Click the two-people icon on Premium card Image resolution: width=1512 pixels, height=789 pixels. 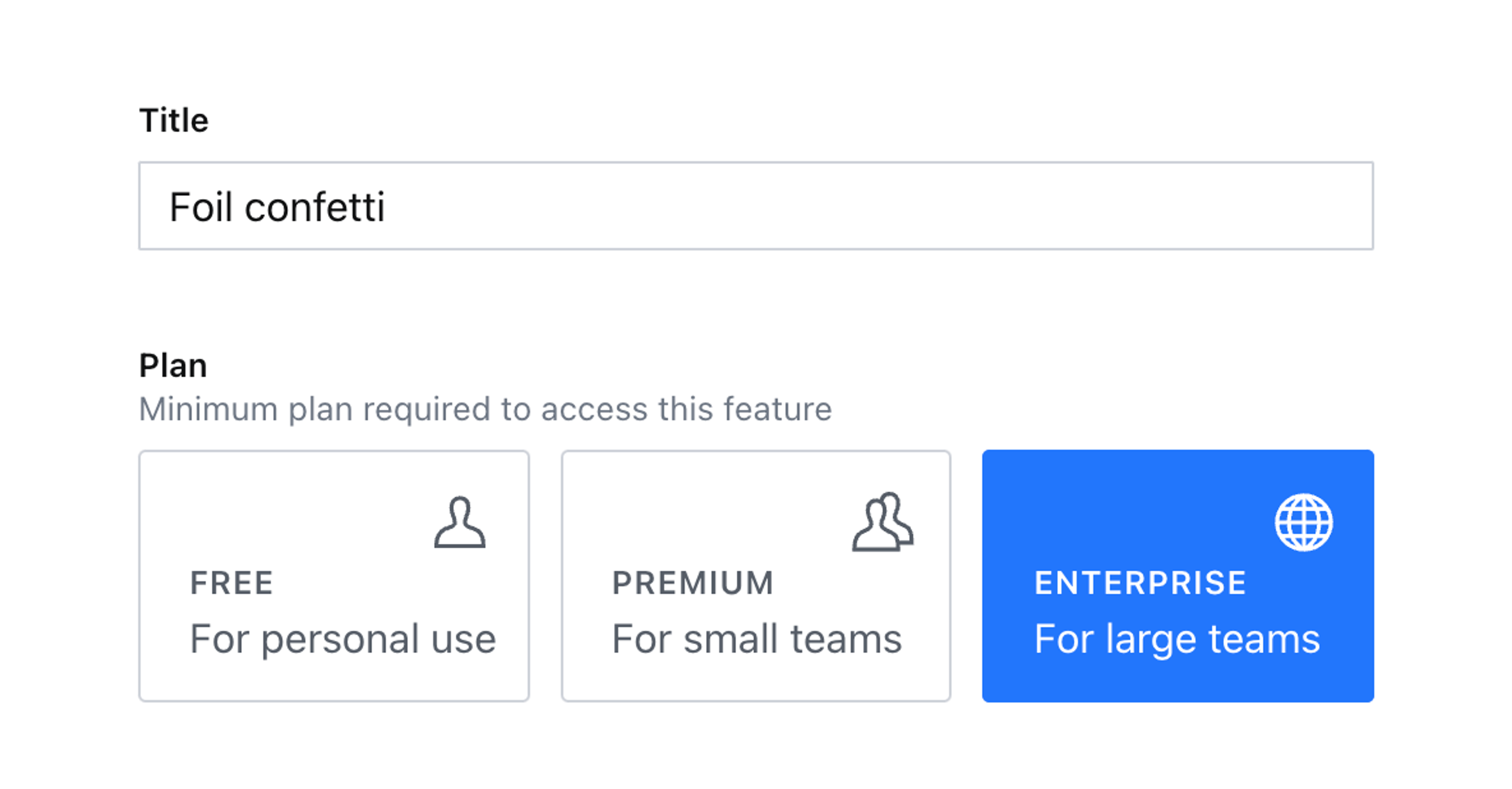click(x=882, y=522)
